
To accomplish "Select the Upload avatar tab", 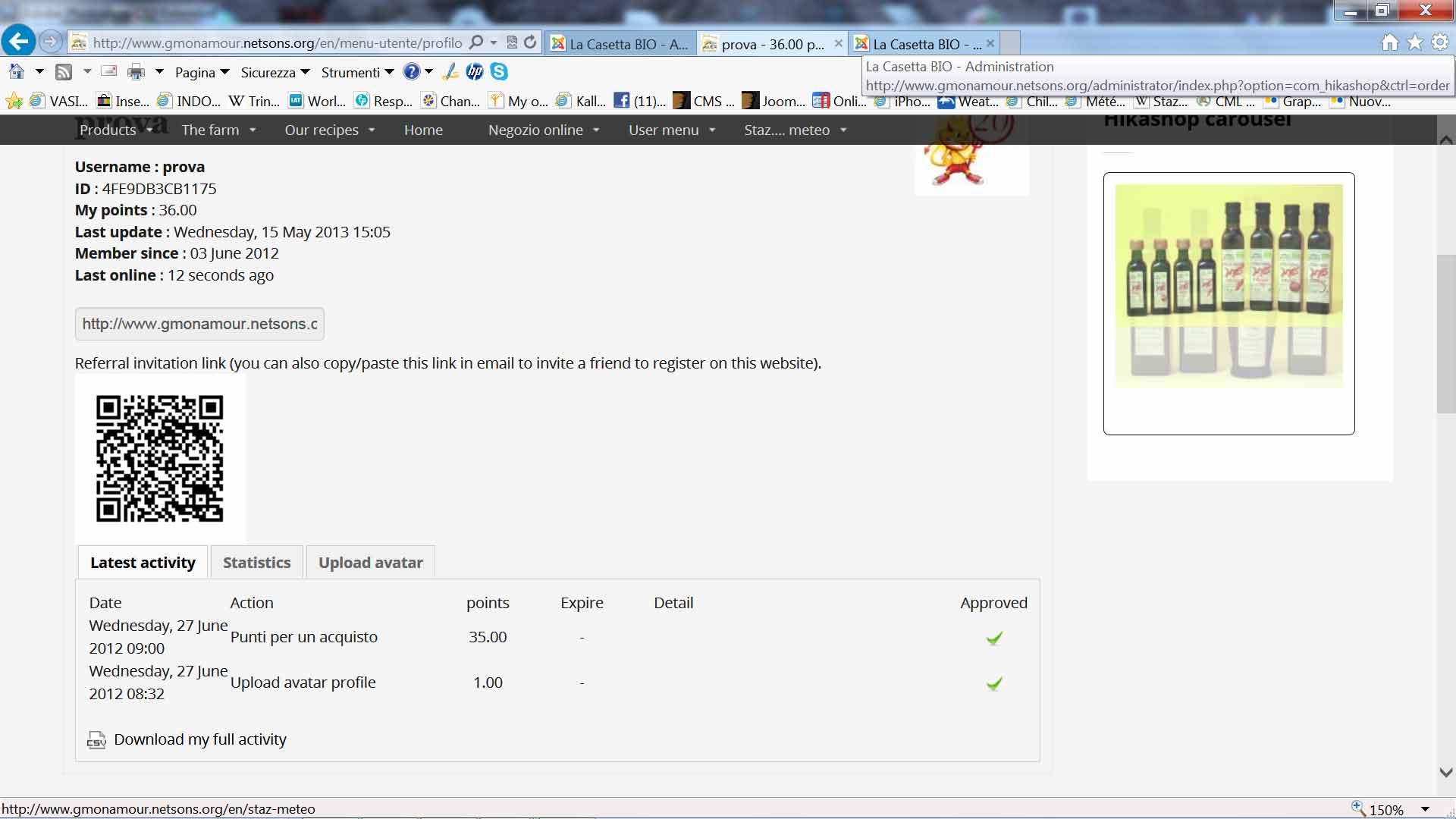I will [x=370, y=563].
